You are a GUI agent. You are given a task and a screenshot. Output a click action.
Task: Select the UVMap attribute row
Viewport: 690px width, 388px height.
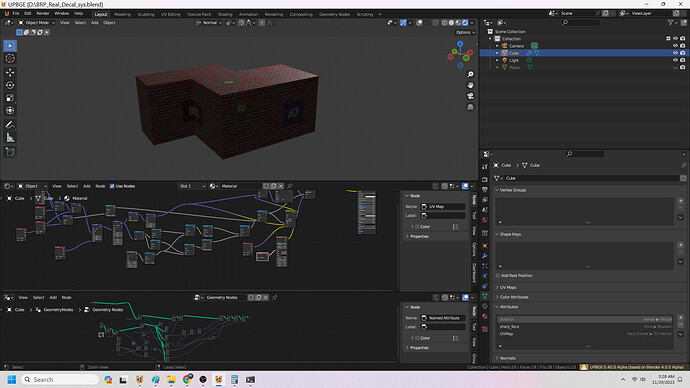[x=585, y=334]
